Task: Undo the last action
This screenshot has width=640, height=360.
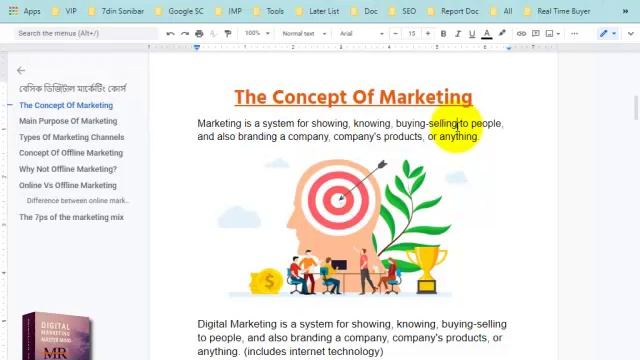Action: click(x=170, y=34)
